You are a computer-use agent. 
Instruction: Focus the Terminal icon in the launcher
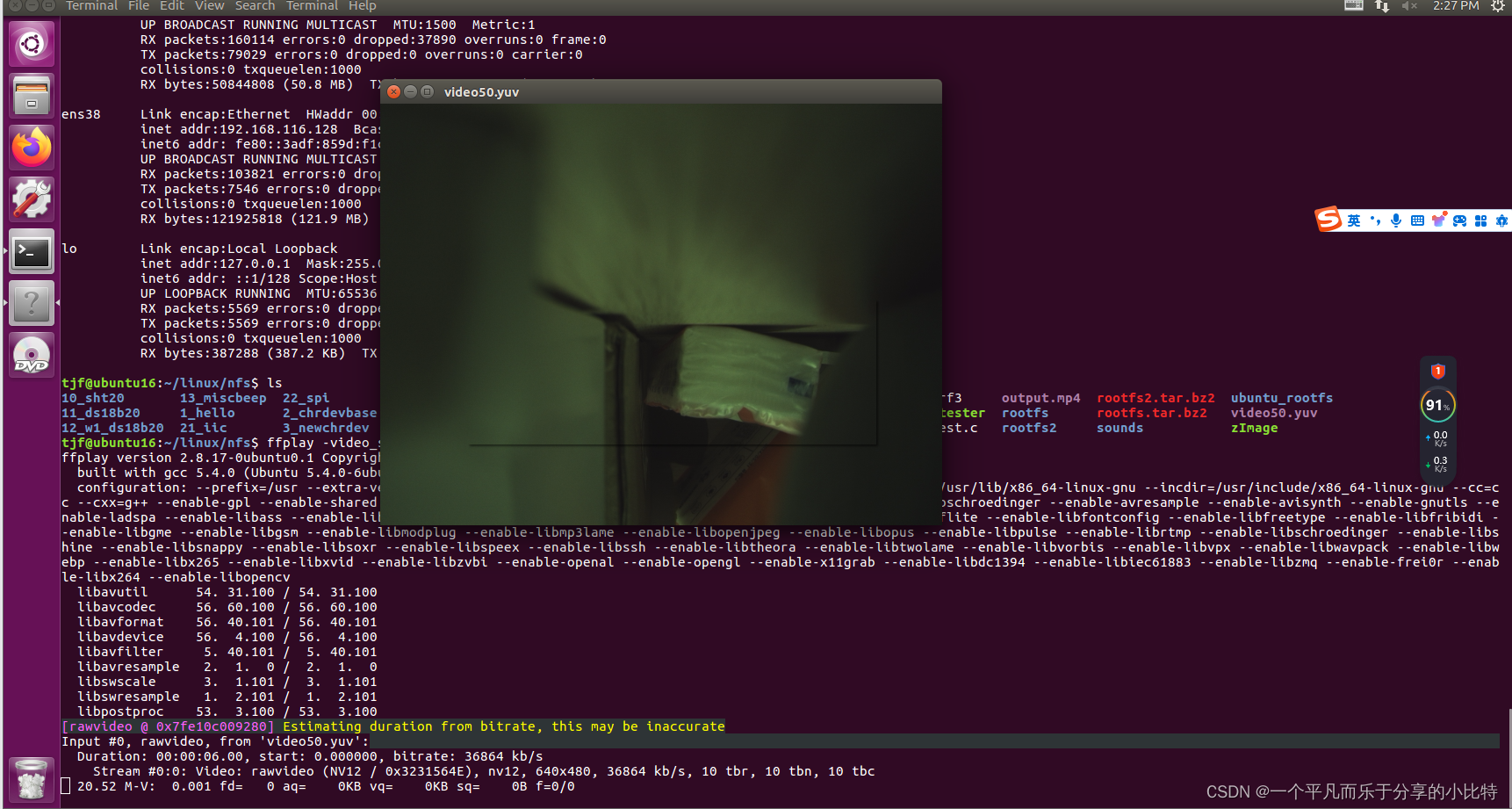pyautogui.click(x=32, y=252)
